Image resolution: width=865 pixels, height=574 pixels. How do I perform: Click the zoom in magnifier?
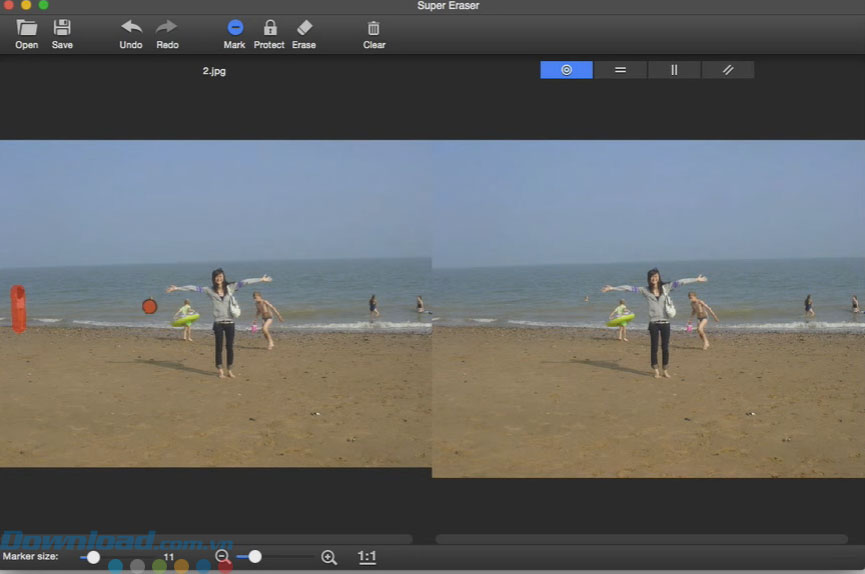tap(329, 557)
